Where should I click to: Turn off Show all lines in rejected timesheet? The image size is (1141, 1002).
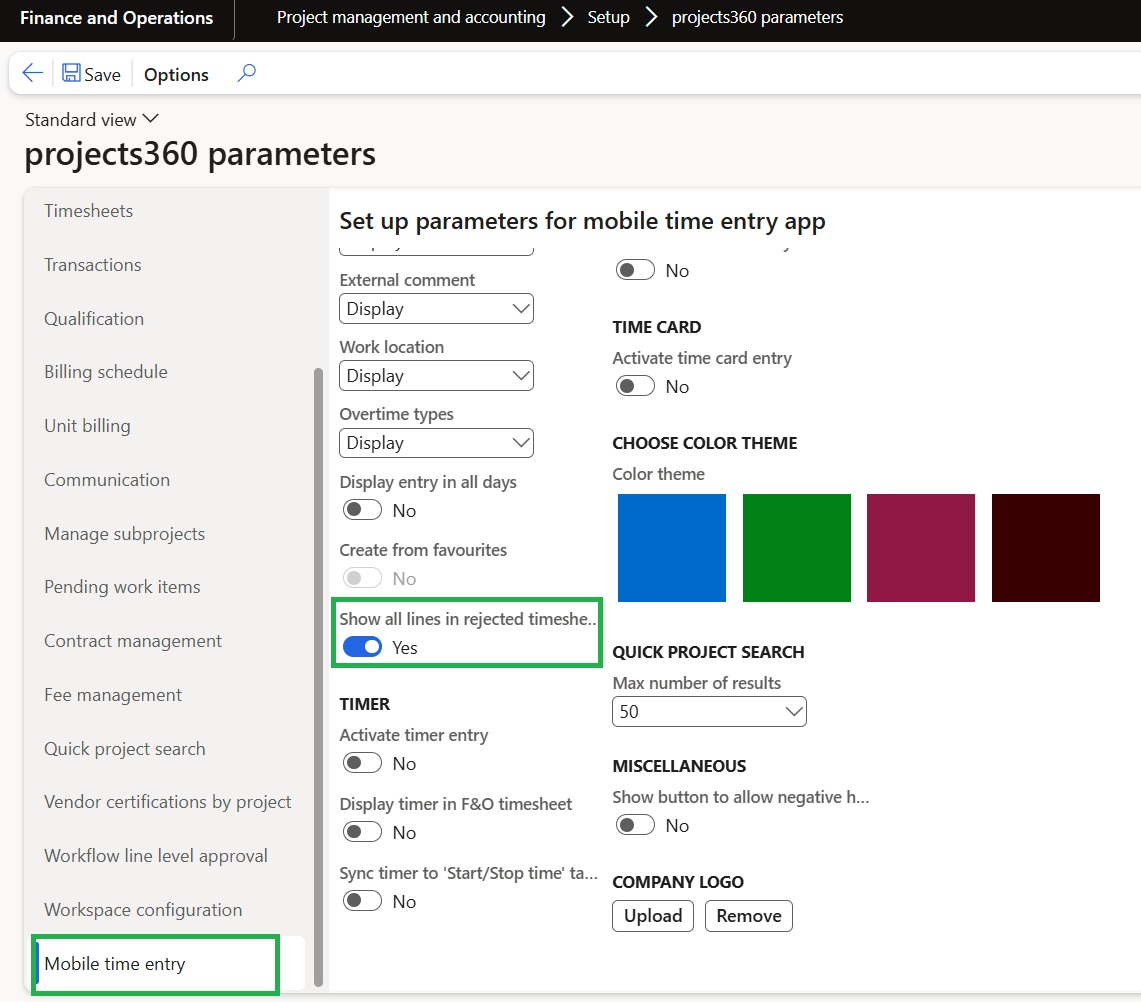tap(363, 647)
